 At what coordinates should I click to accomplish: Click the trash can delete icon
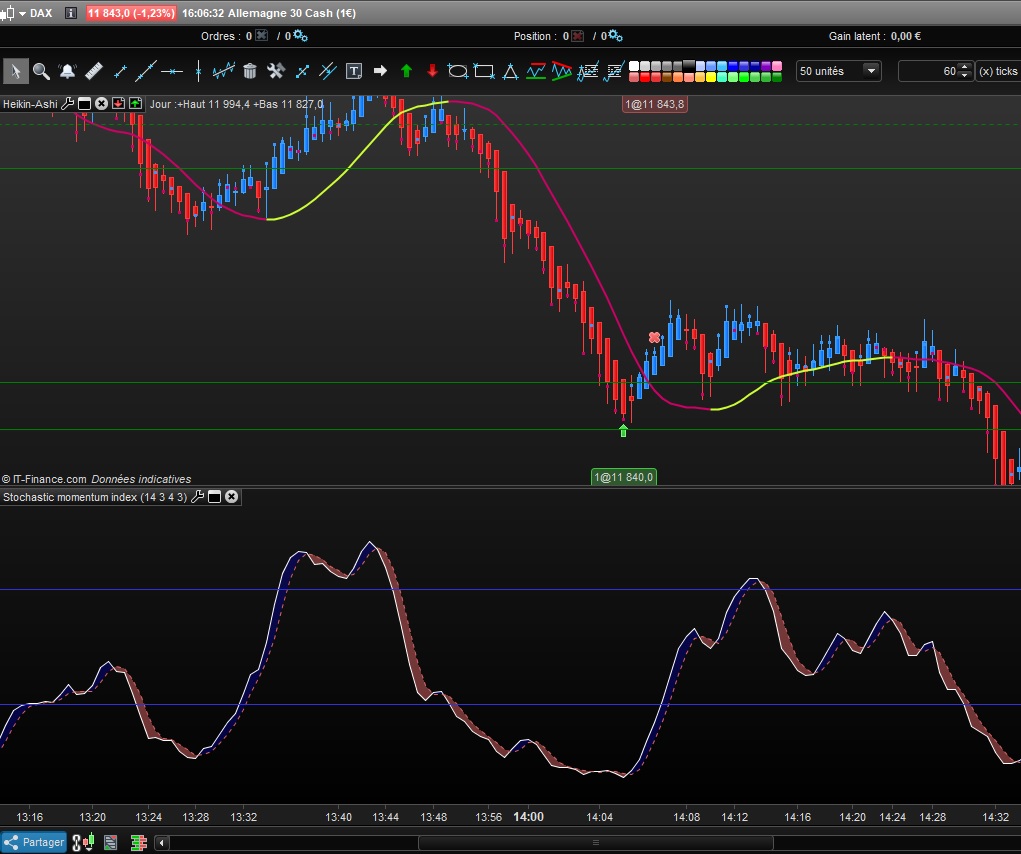(x=250, y=71)
